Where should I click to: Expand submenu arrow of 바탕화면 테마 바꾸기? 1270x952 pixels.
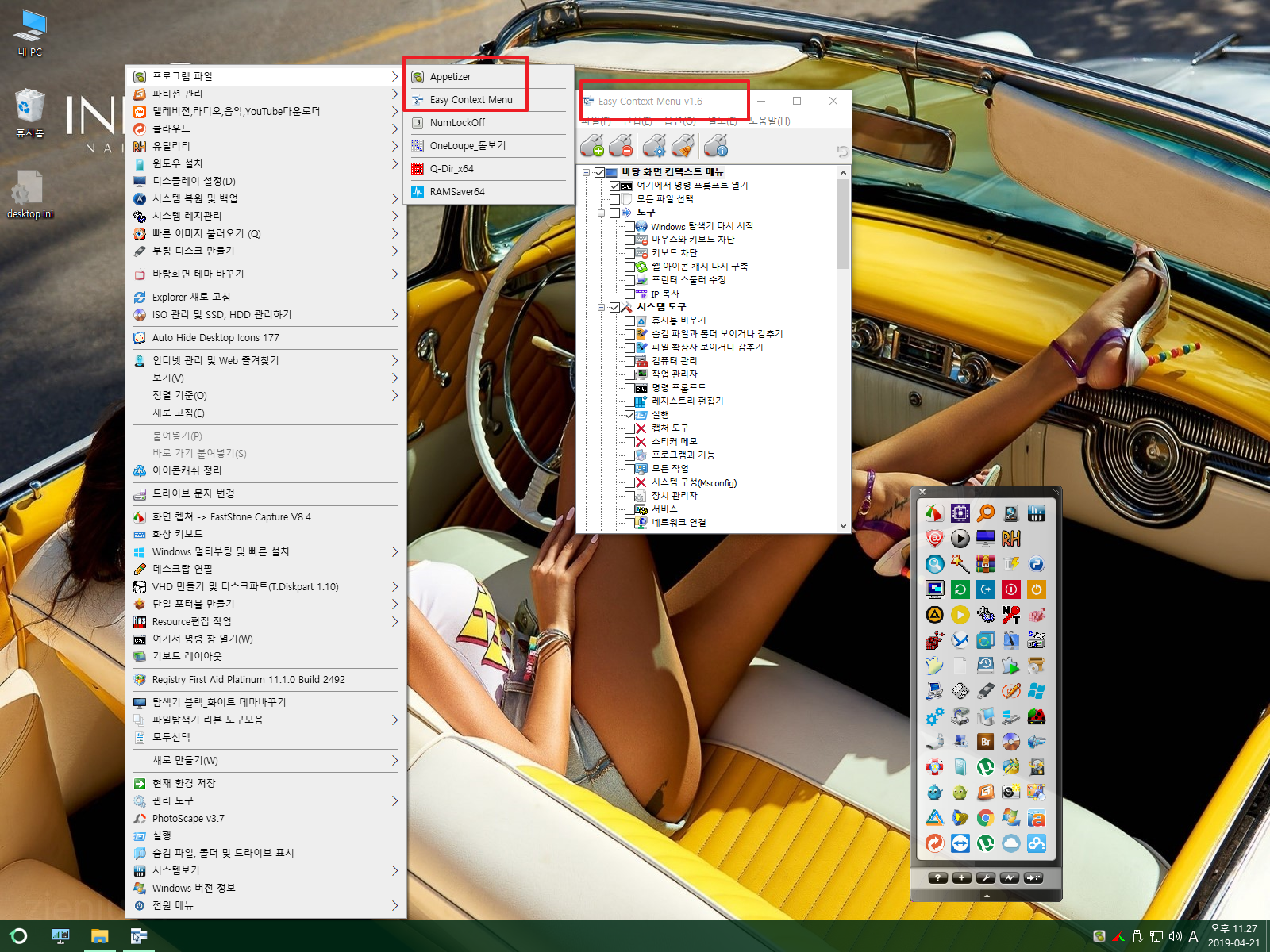[394, 274]
